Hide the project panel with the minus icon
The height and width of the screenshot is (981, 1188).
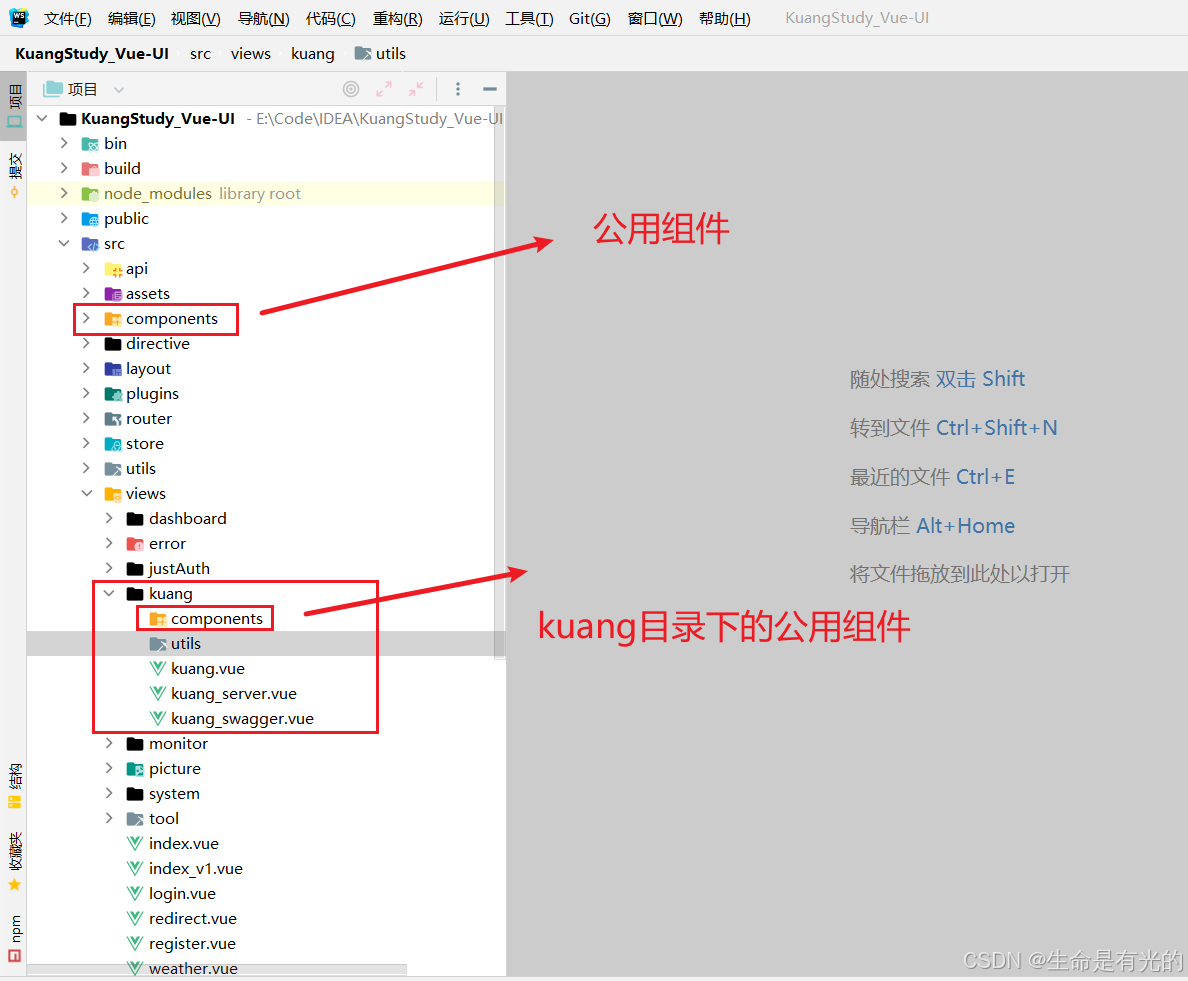tap(490, 89)
